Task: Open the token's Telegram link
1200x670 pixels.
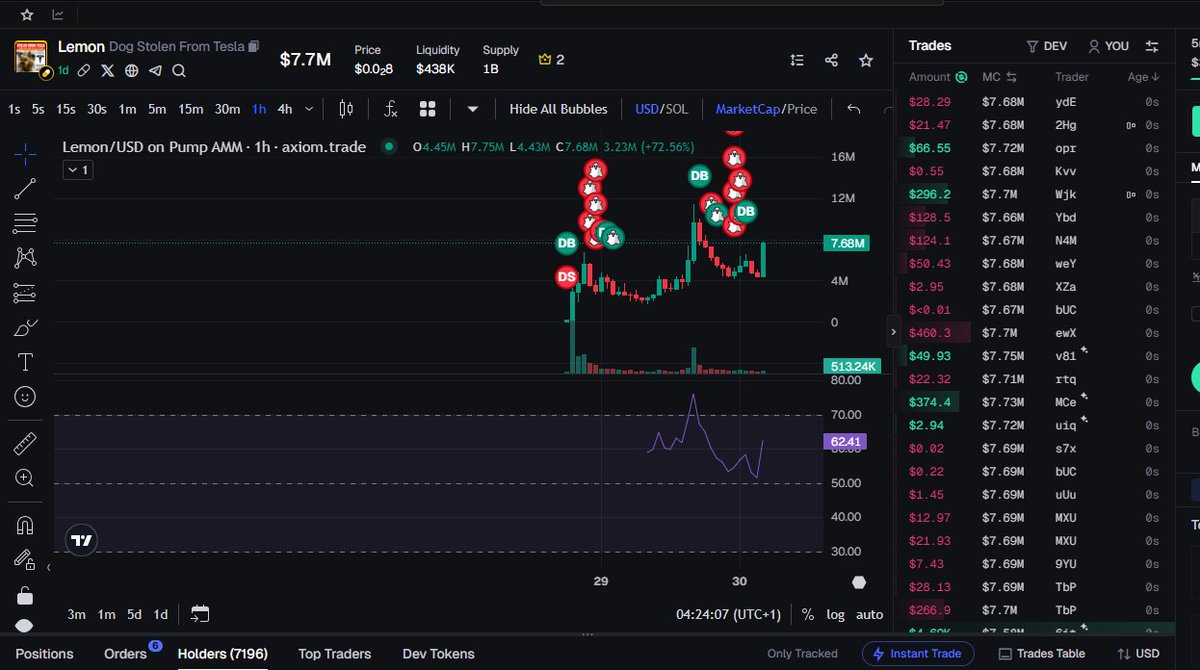Action: point(155,71)
